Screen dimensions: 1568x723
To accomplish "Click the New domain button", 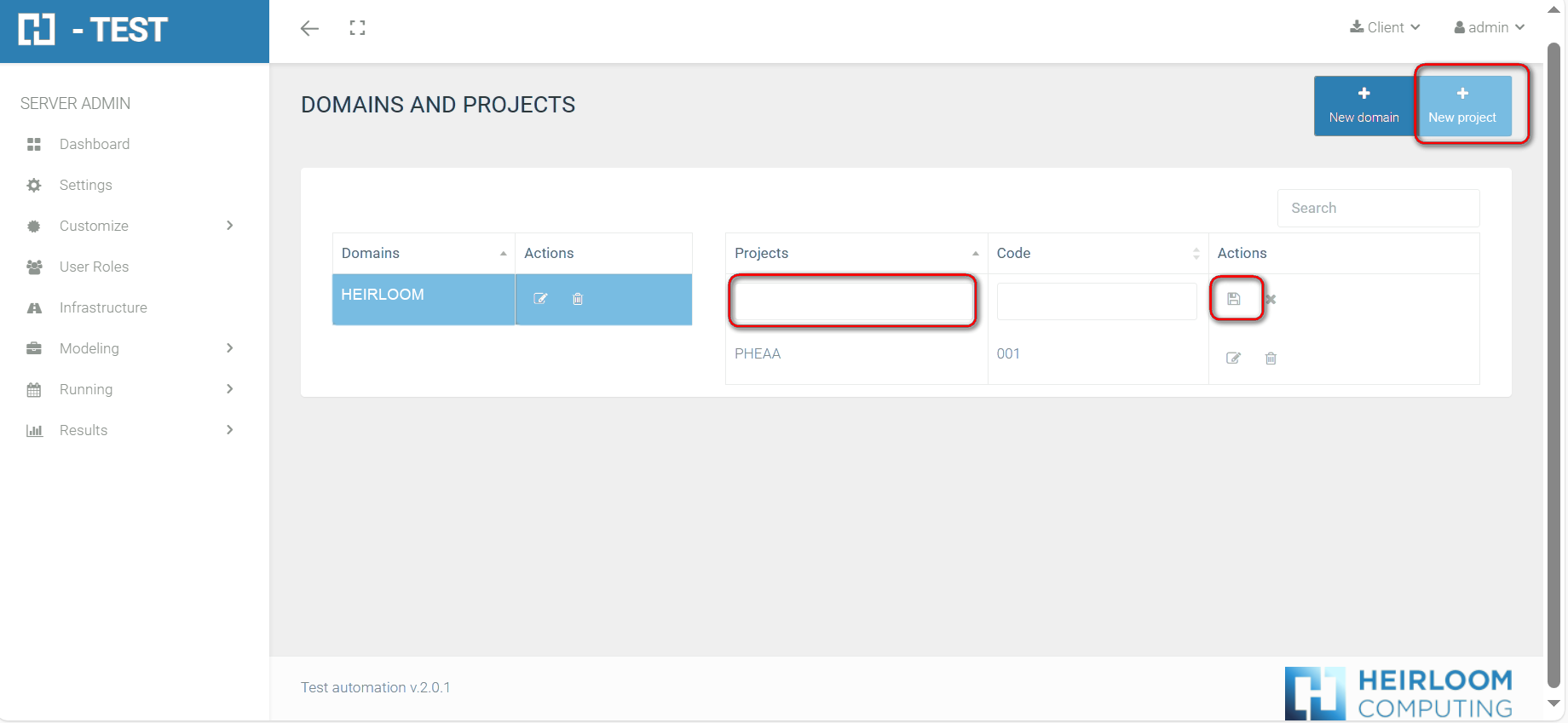I will click(x=1363, y=106).
